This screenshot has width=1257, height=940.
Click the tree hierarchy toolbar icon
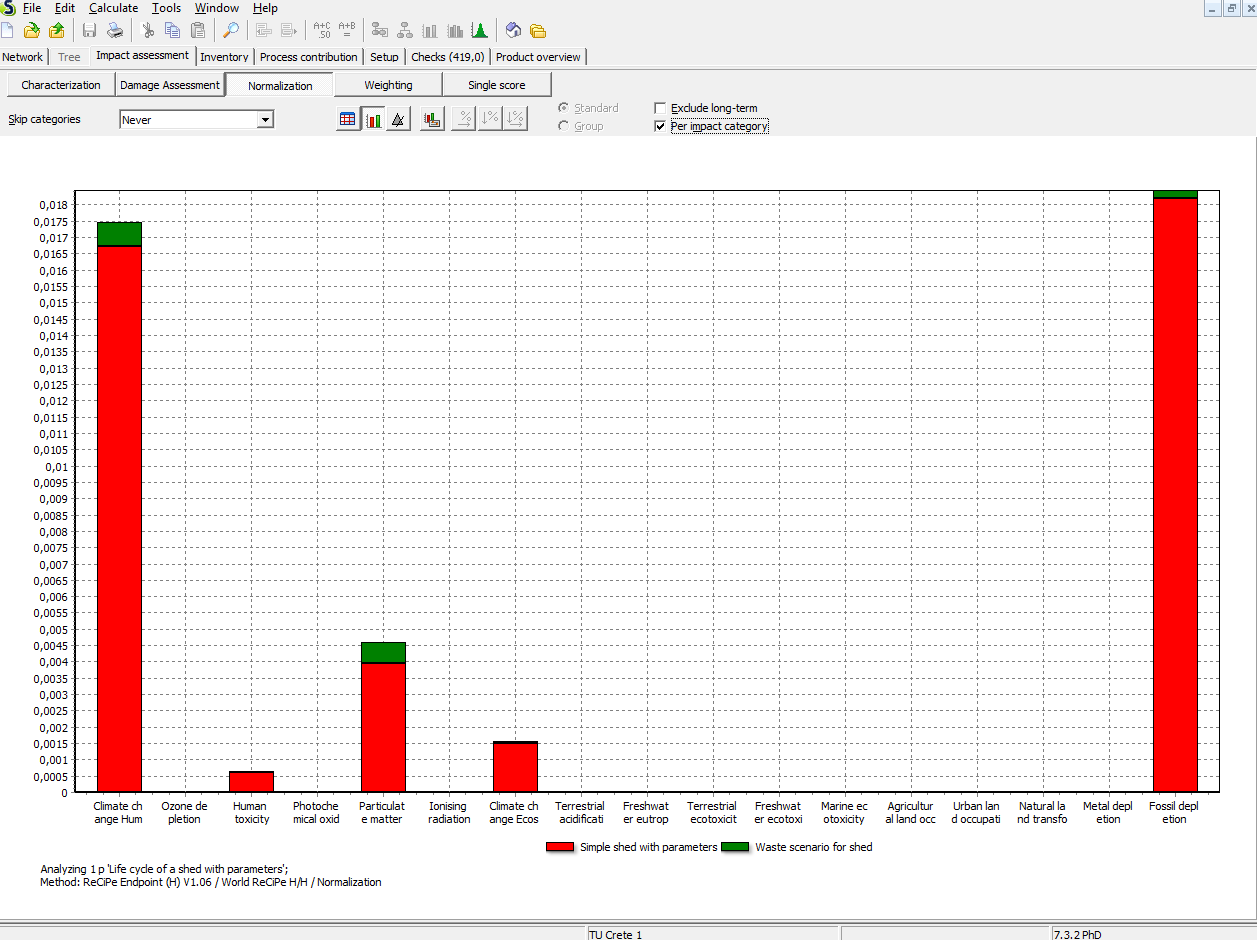pos(405,30)
